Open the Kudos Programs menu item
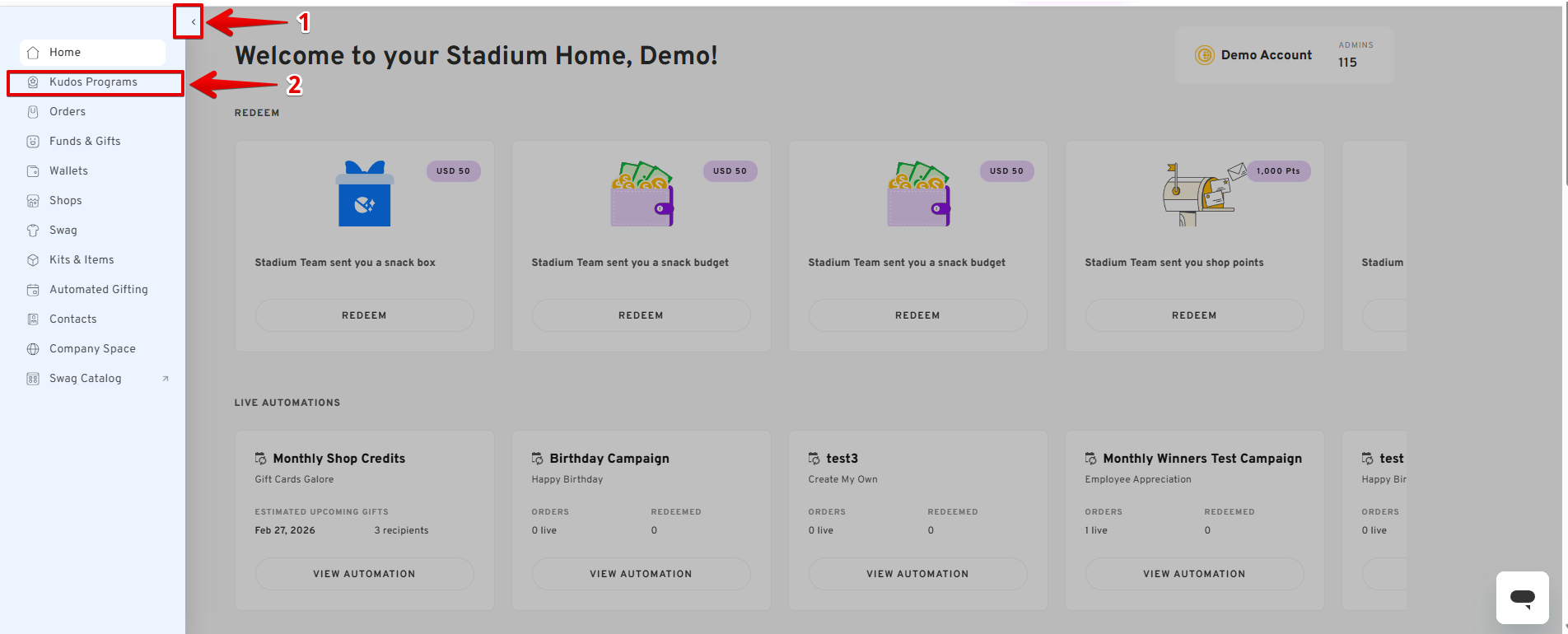 point(93,82)
